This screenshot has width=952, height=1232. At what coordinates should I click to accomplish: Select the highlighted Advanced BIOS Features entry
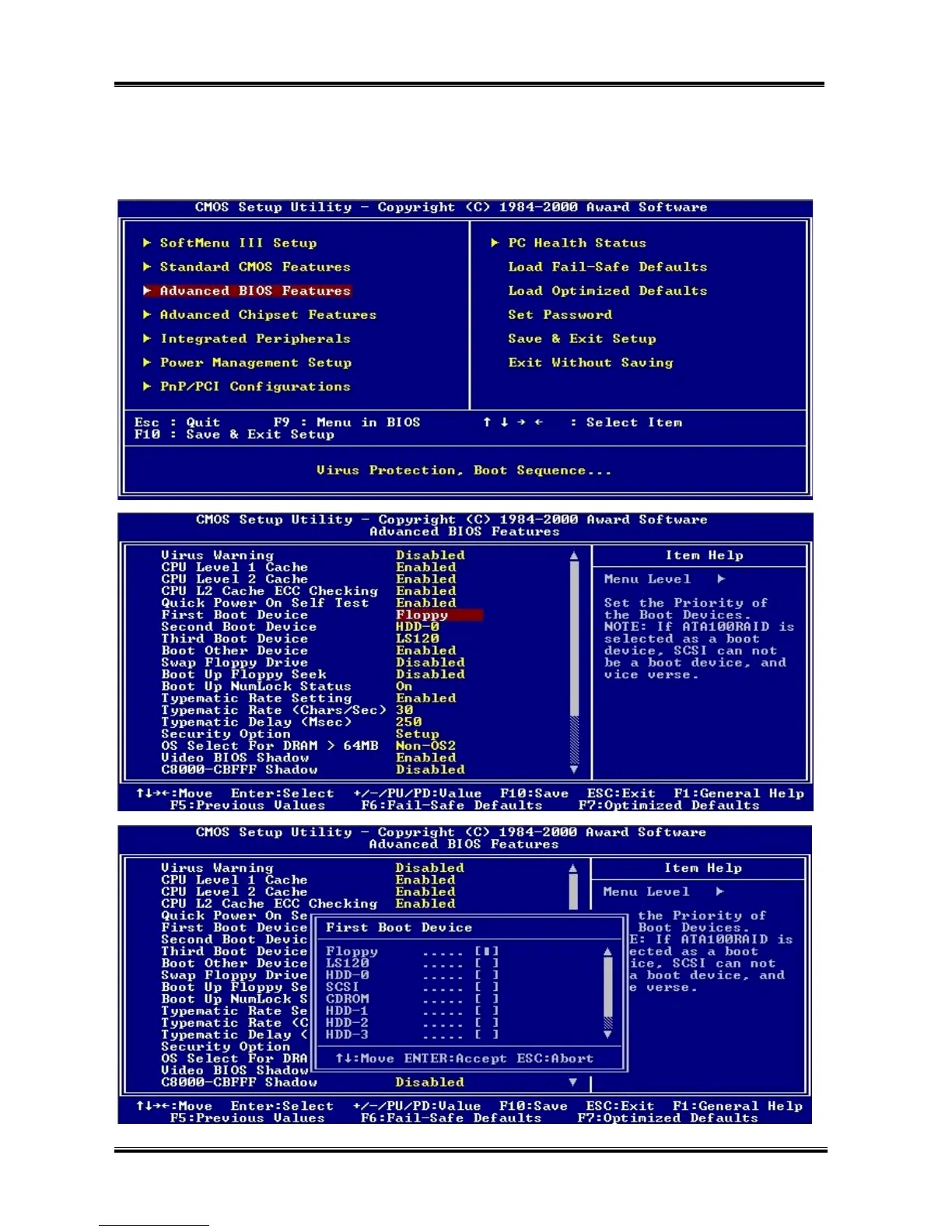[x=255, y=291]
